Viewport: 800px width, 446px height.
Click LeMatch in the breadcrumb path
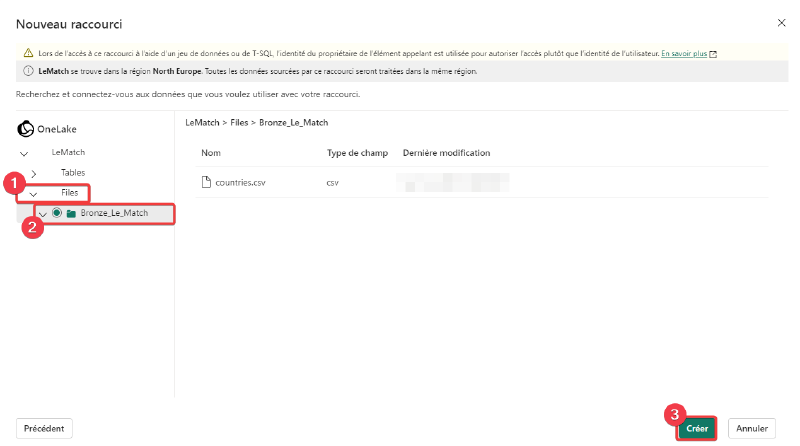(202, 122)
